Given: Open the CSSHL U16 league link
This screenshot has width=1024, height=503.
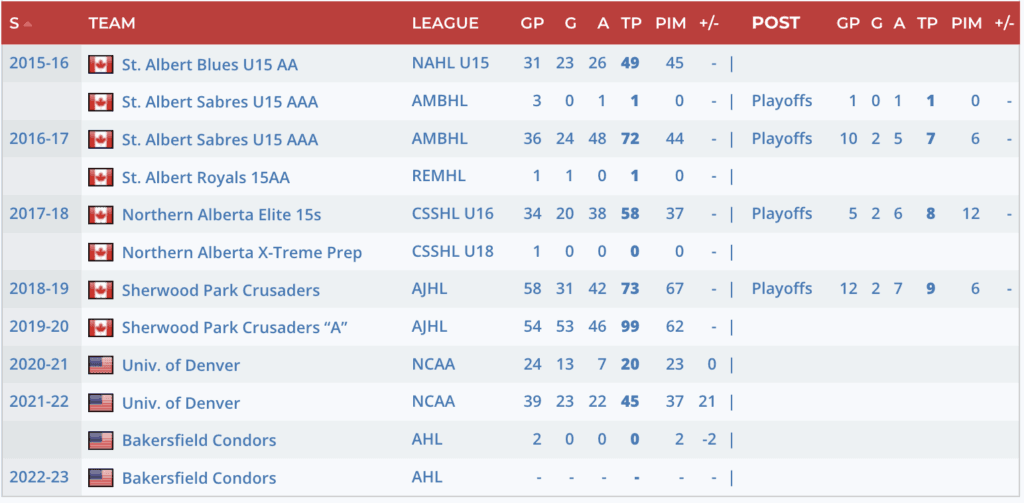Looking at the screenshot, I should pyautogui.click(x=452, y=214).
